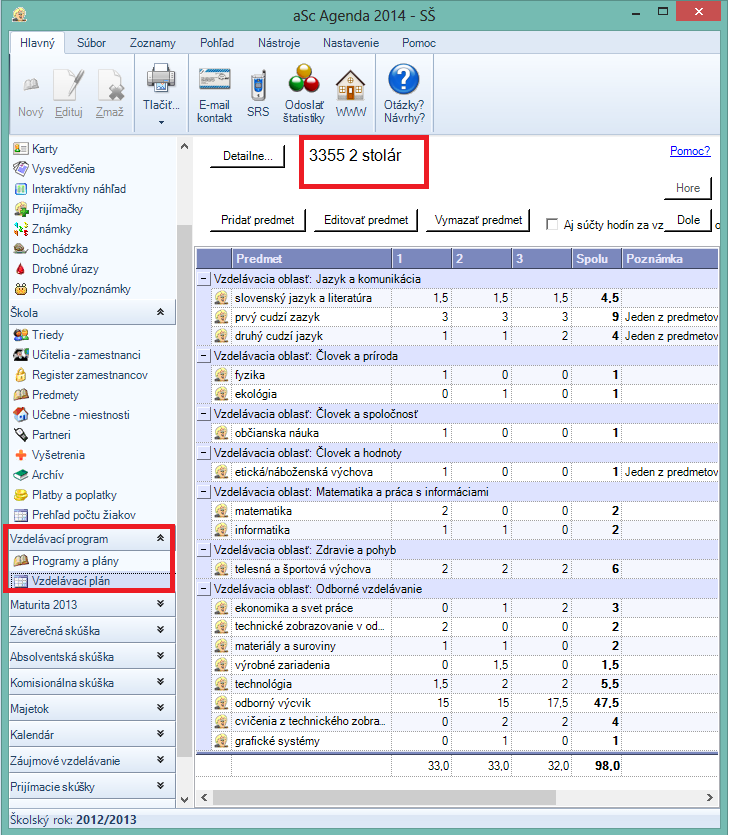Open the Pomoc? link
This screenshot has height=835, width=729.
click(x=690, y=151)
